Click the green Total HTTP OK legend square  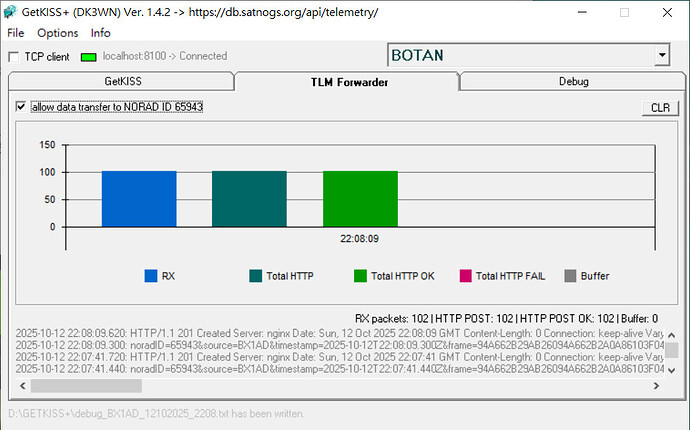coord(360,276)
